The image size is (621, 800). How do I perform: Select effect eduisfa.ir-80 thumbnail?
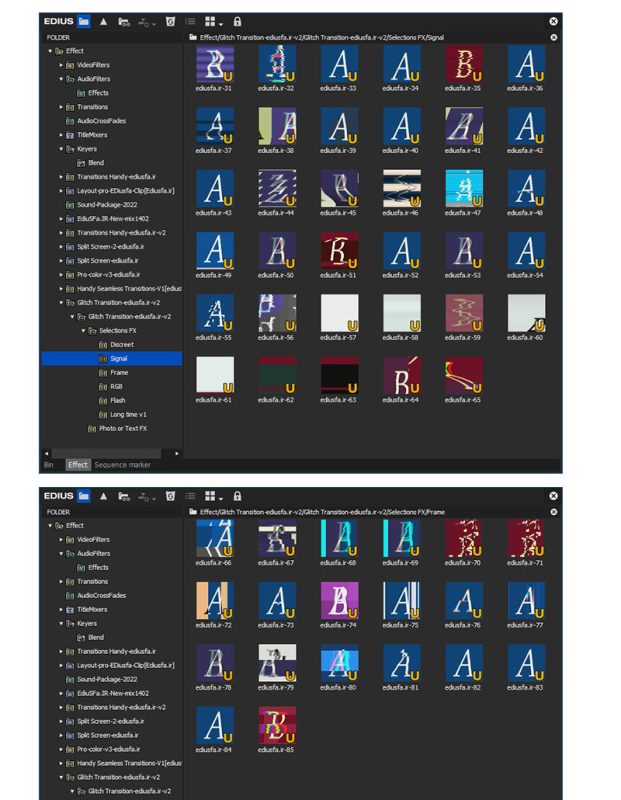(339, 663)
